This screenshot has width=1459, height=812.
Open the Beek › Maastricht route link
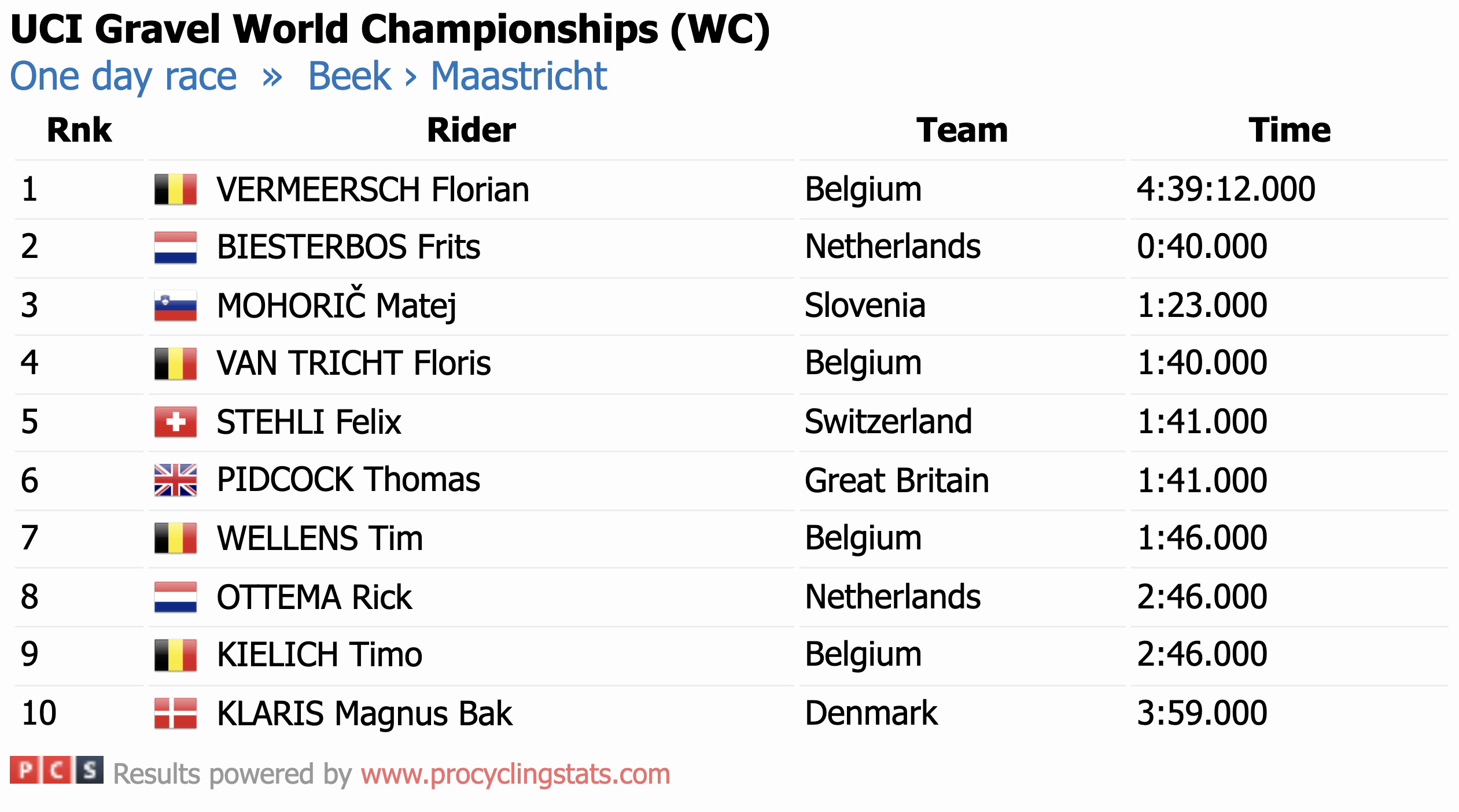coord(457,76)
